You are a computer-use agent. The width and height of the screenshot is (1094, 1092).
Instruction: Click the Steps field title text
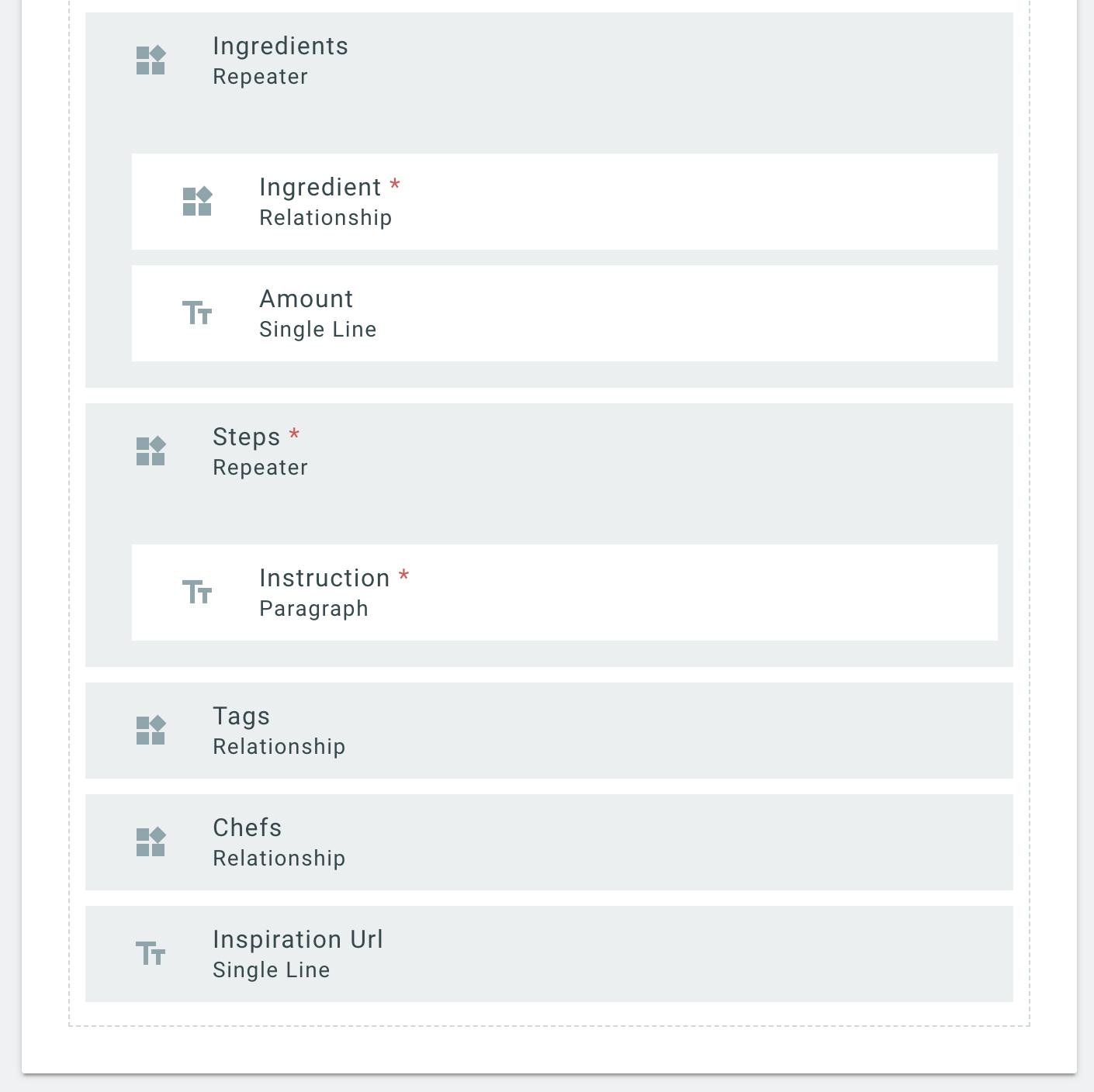(x=246, y=437)
